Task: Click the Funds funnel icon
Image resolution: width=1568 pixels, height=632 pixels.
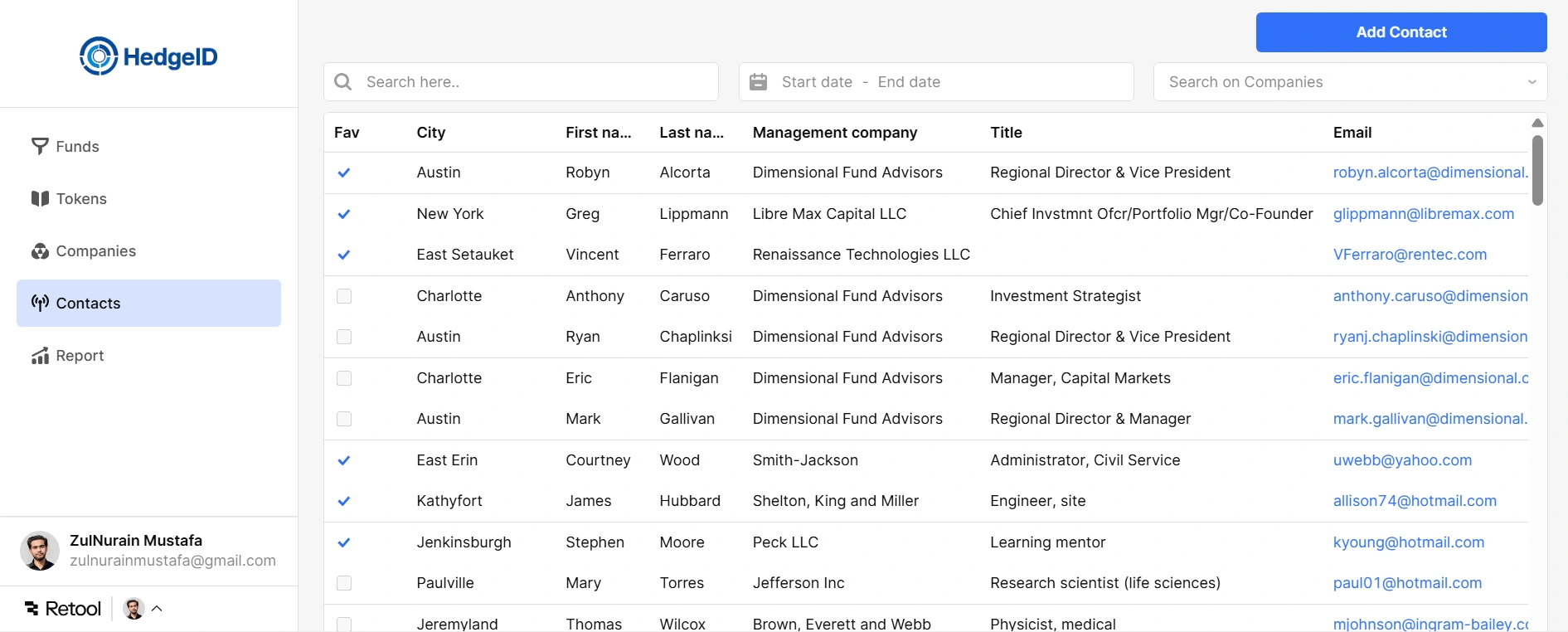Action: [40, 147]
